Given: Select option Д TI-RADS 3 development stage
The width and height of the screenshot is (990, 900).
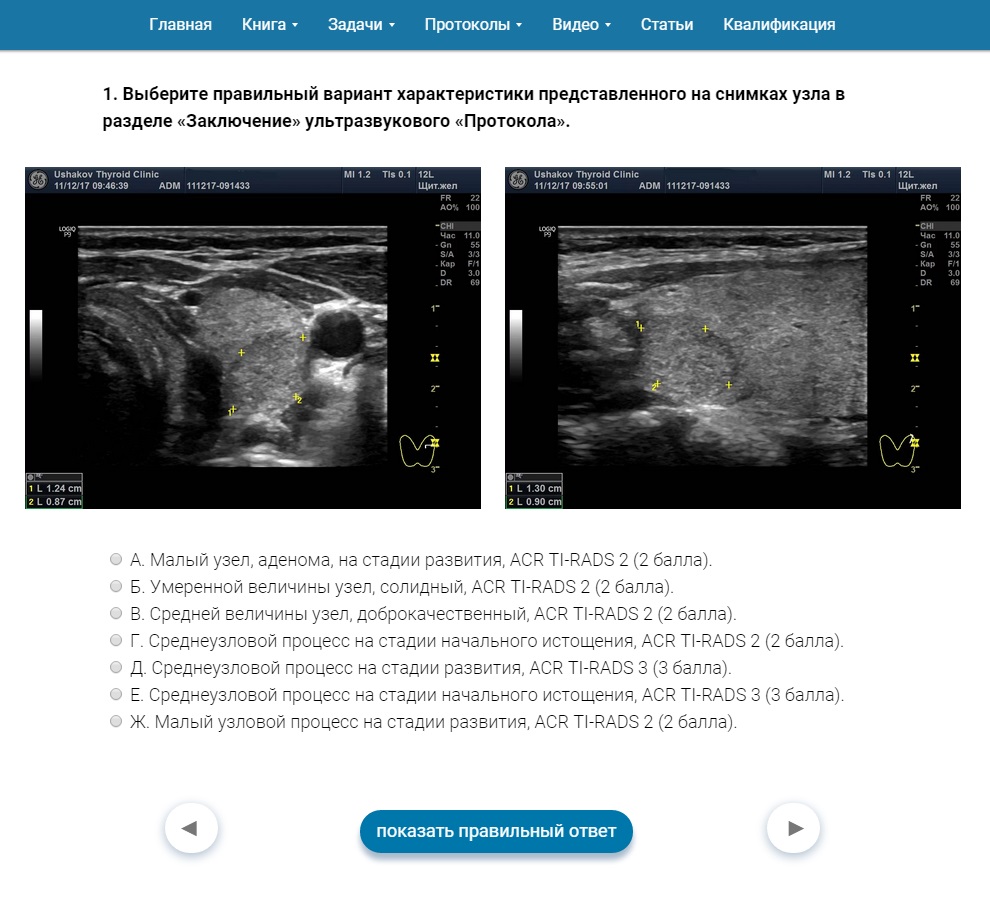Looking at the screenshot, I should click(x=116, y=667).
